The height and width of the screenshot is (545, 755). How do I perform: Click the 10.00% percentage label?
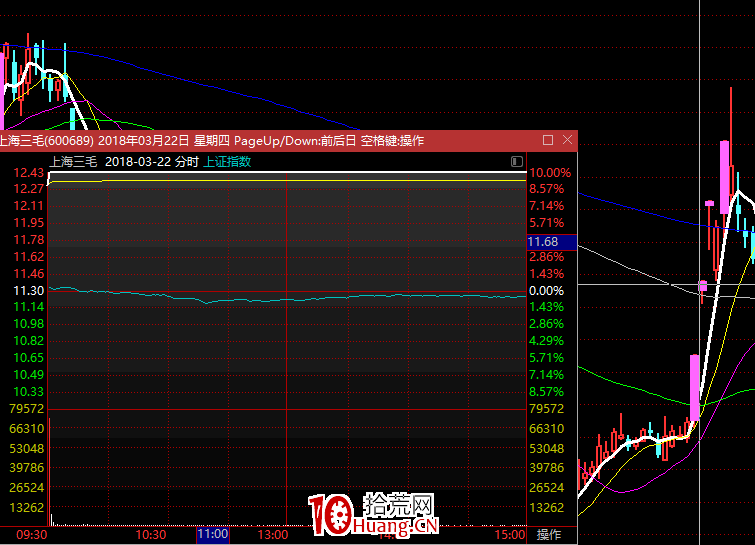tap(550, 172)
